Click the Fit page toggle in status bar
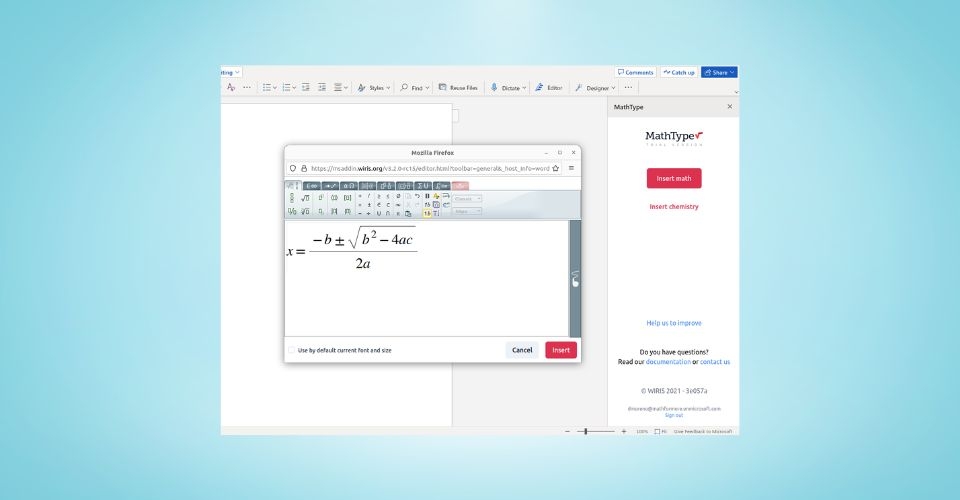The height and width of the screenshot is (500, 960). (x=660, y=431)
